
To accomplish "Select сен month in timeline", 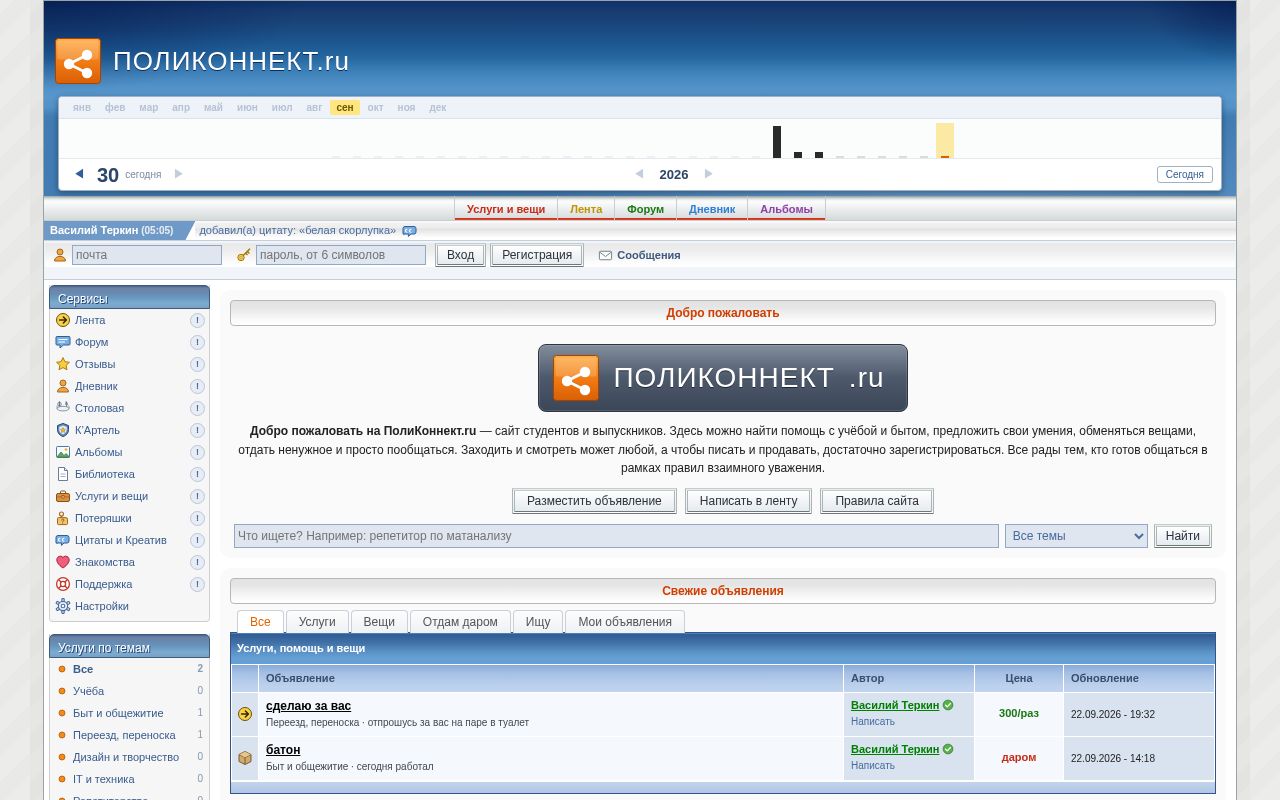I will pos(345,107).
